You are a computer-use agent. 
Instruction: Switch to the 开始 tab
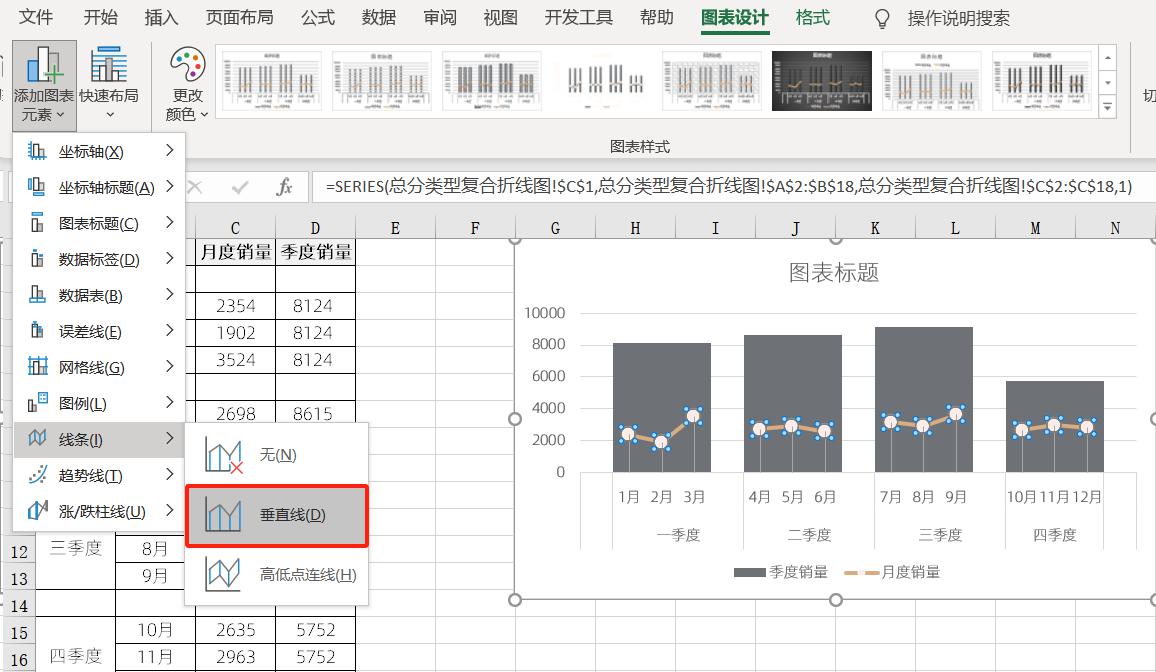click(x=100, y=17)
